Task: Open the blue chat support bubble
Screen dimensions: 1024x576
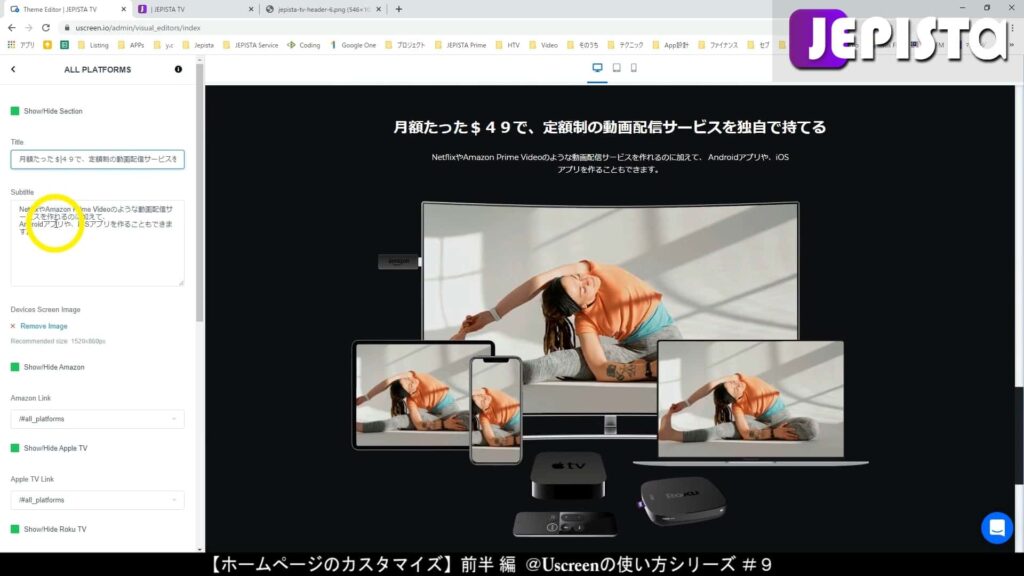Action: (x=997, y=528)
